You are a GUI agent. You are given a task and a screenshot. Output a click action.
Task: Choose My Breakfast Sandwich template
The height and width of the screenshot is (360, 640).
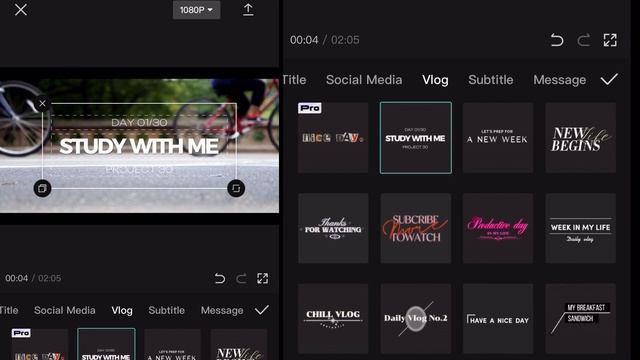click(x=581, y=318)
